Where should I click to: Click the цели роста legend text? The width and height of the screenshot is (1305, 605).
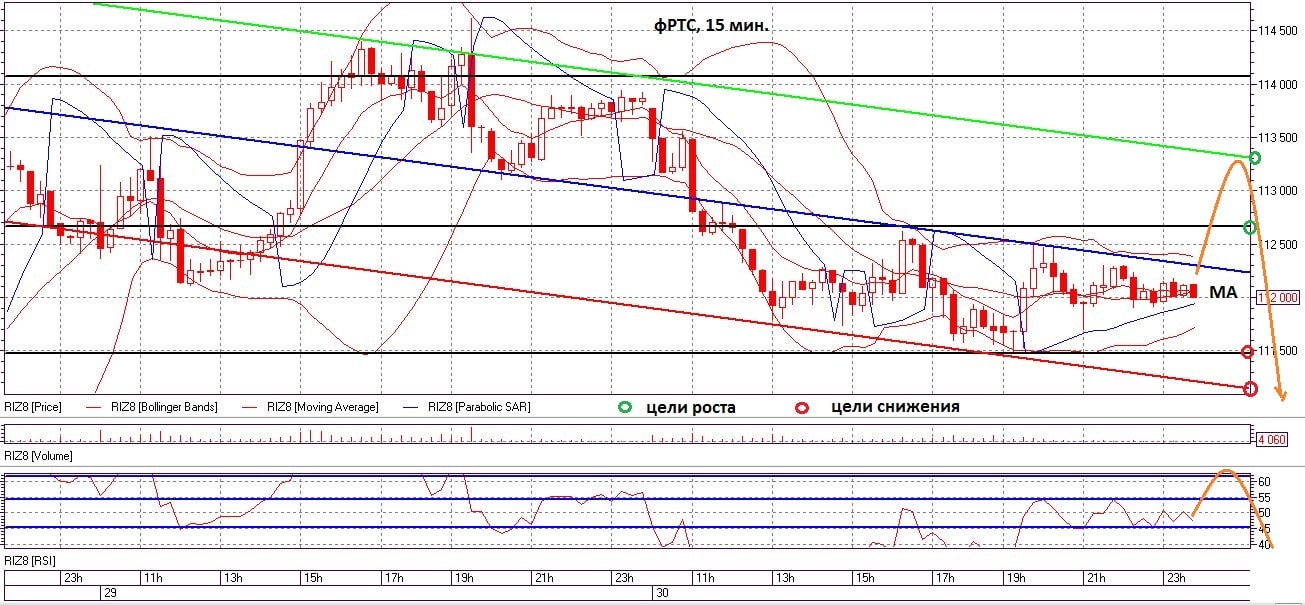tap(691, 407)
